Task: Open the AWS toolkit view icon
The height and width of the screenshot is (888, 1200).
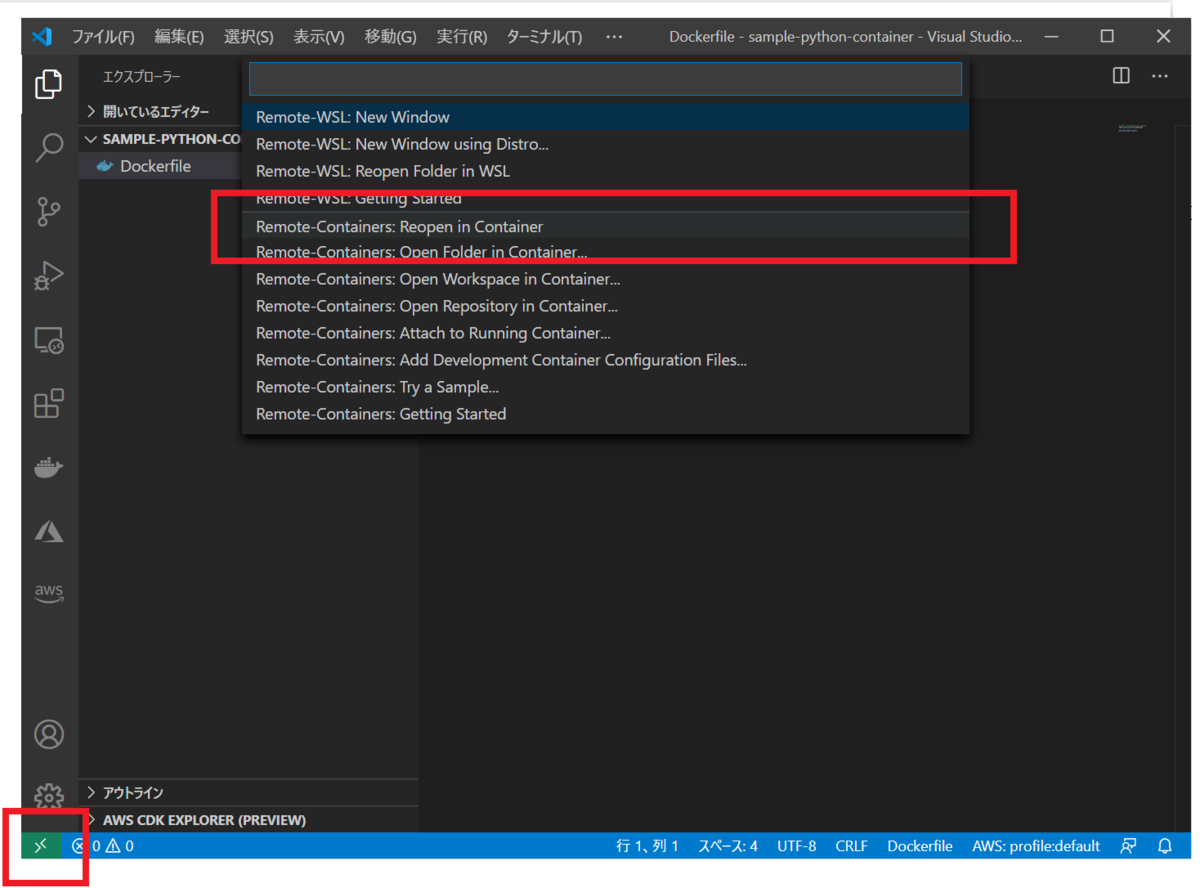Action: (x=48, y=593)
